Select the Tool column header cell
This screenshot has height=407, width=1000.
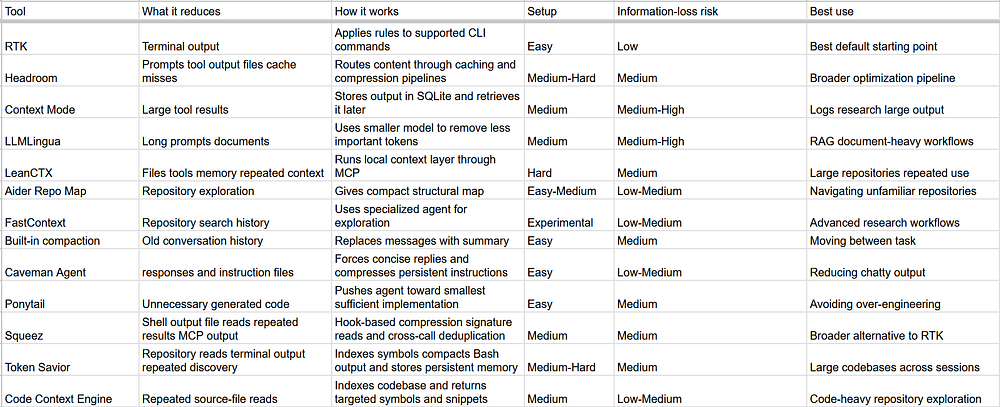[70, 11]
